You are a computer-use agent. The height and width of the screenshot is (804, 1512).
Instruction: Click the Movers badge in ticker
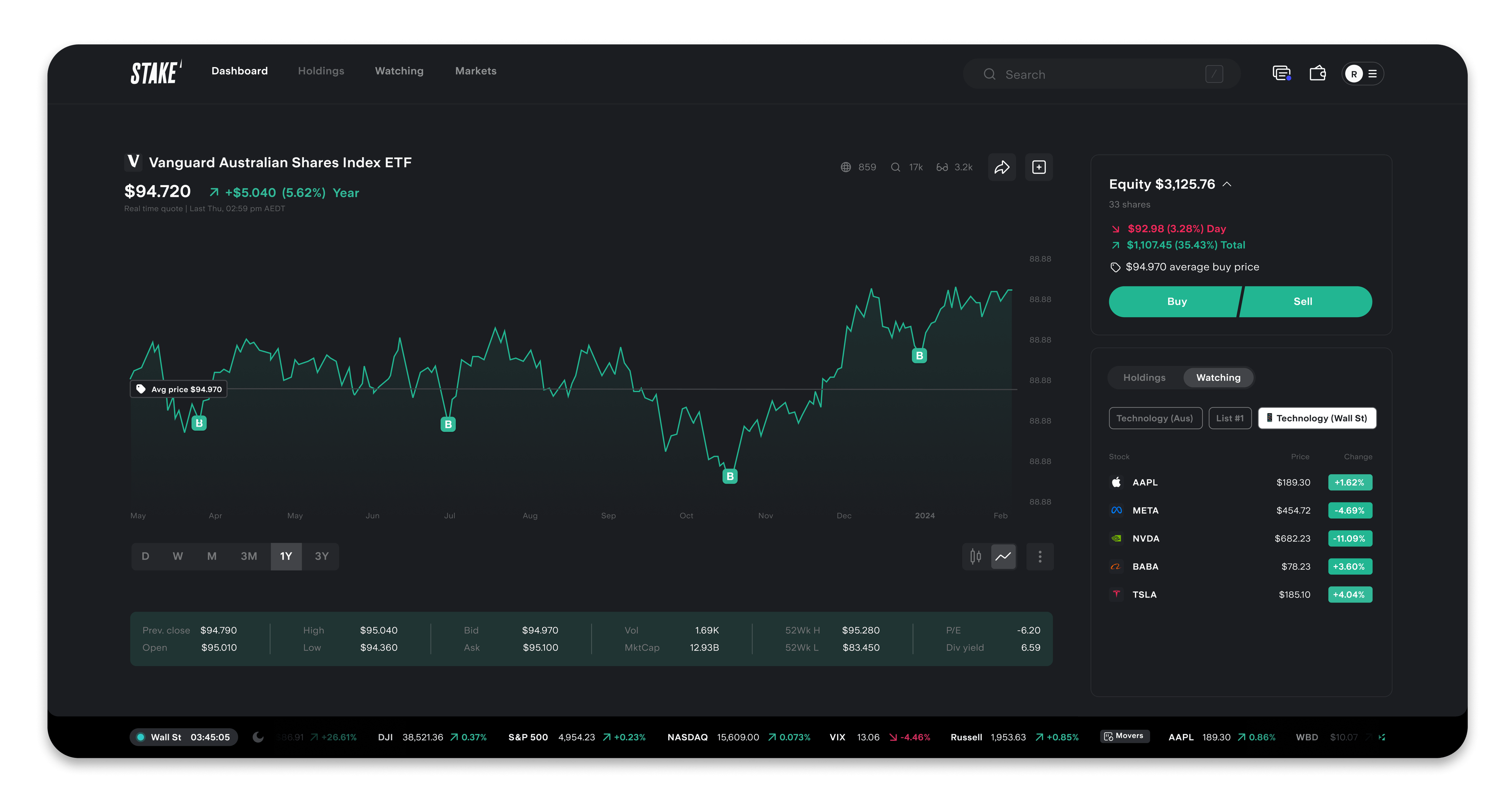pos(1124,736)
